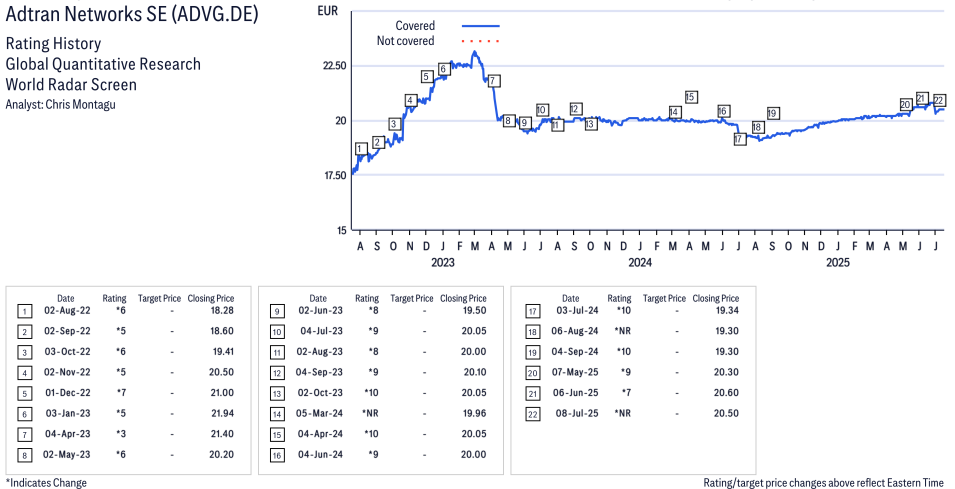Click the Not covered legend label

(x=406, y=41)
